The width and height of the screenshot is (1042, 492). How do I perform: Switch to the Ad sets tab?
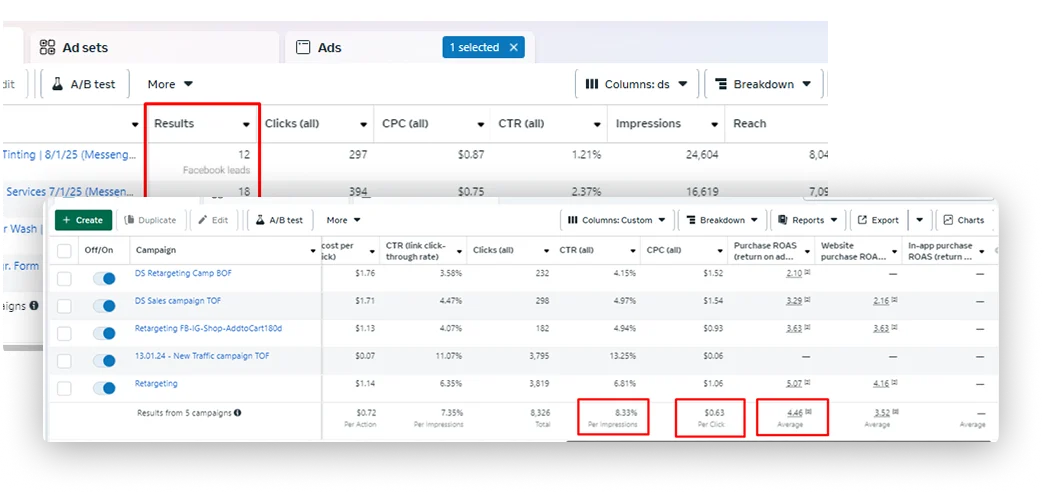(x=85, y=47)
